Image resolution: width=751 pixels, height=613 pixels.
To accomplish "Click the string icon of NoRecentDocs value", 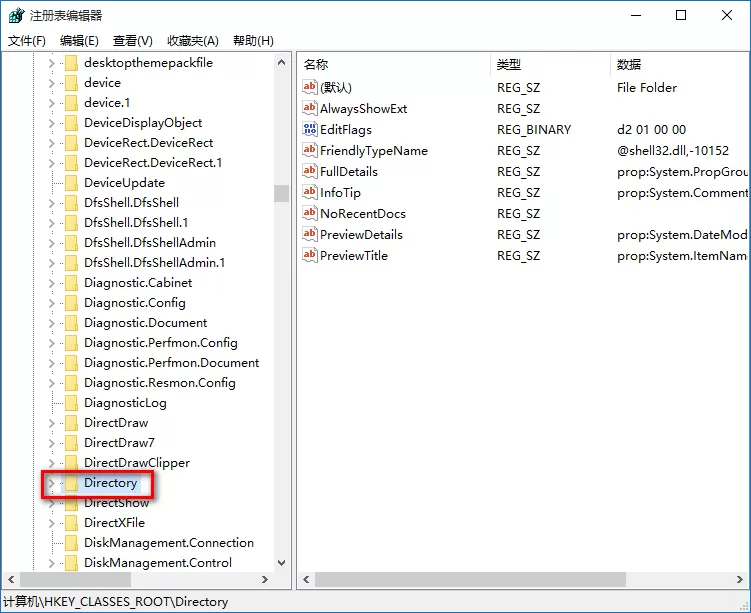I will click(310, 213).
